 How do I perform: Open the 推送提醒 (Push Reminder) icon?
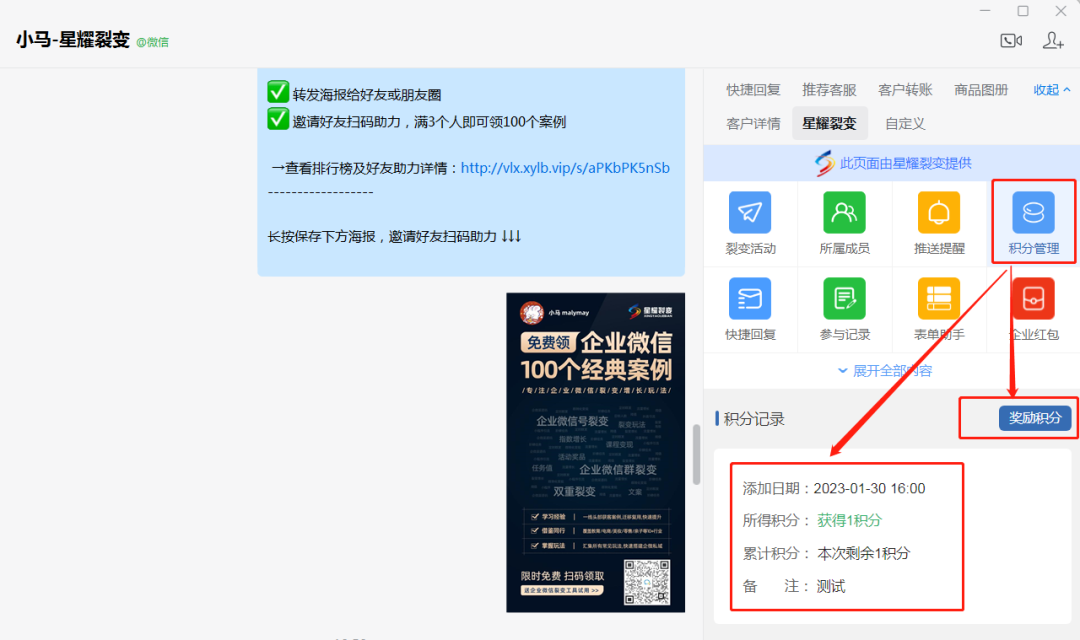pyautogui.click(x=938, y=222)
